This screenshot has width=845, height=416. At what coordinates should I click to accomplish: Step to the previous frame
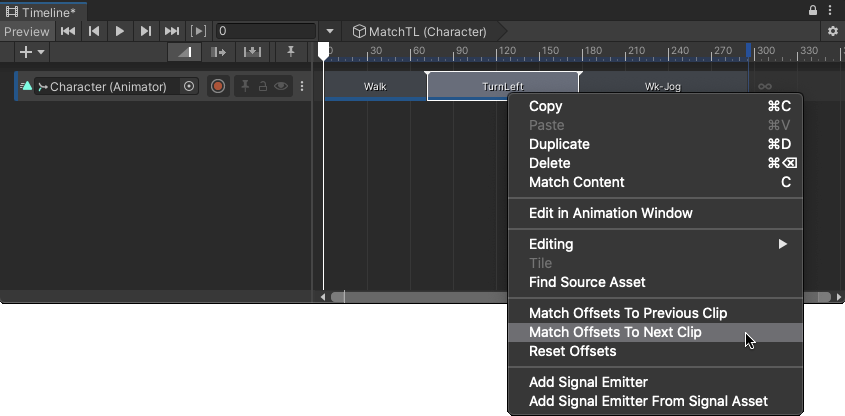pos(94,31)
